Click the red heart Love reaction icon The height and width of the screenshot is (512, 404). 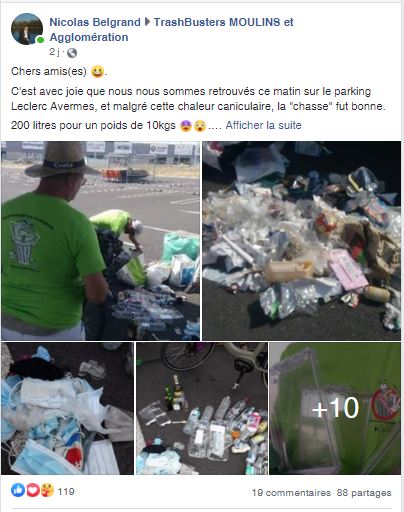pyautogui.click(x=32, y=490)
